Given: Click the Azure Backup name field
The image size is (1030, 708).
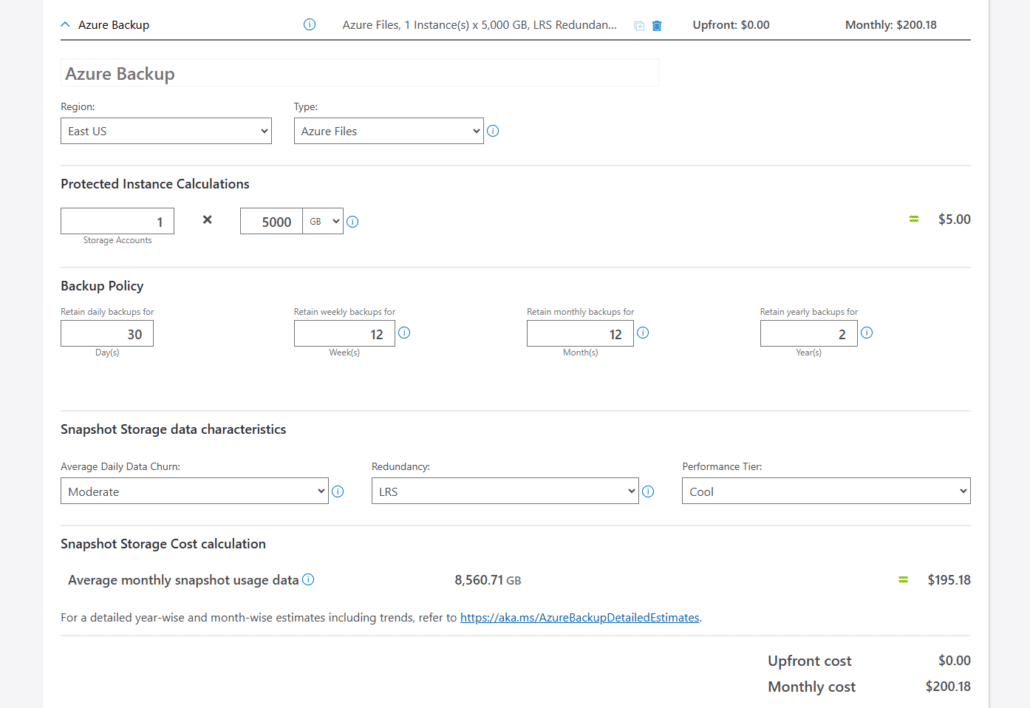Looking at the screenshot, I should click(360, 72).
